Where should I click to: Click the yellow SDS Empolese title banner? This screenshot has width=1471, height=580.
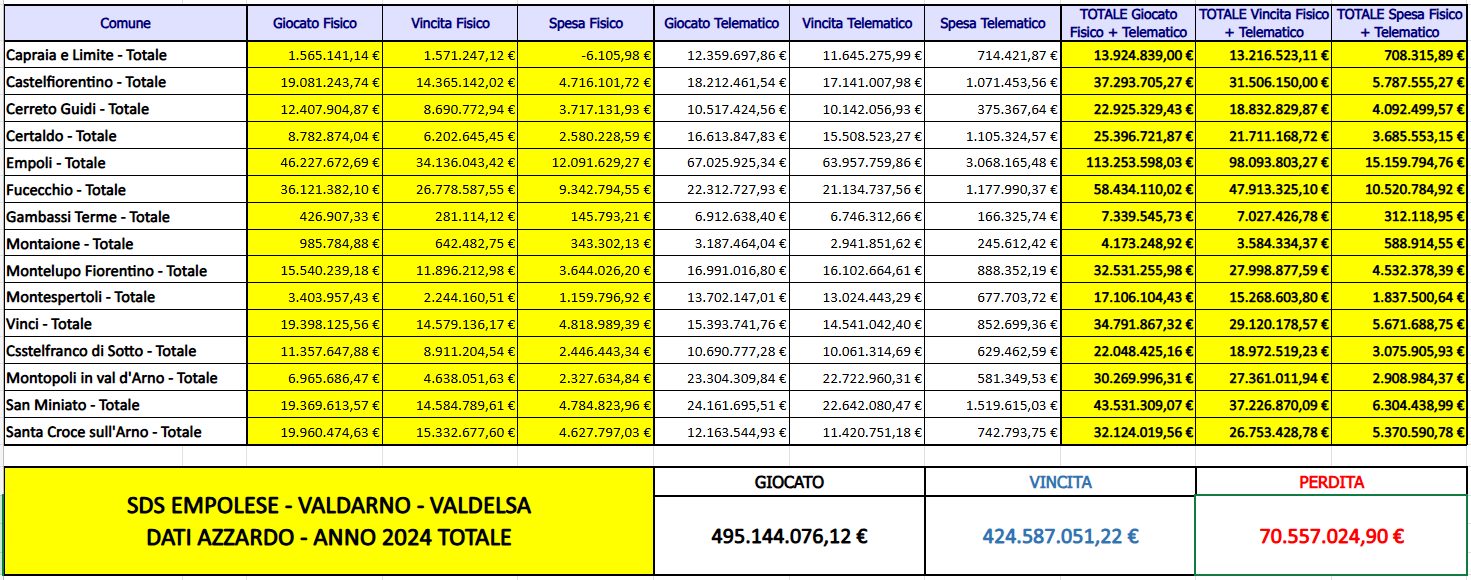point(329,521)
